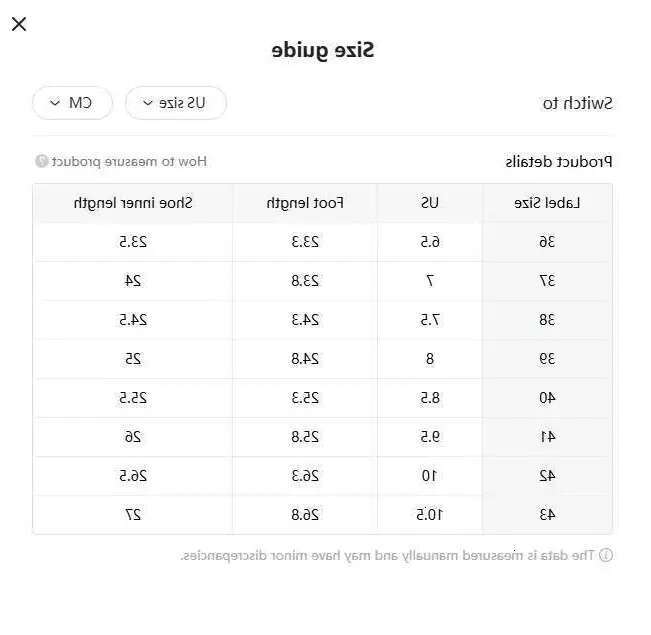Click the Size guide title
This screenshot has width=651, height=635.
click(x=323, y=50)
